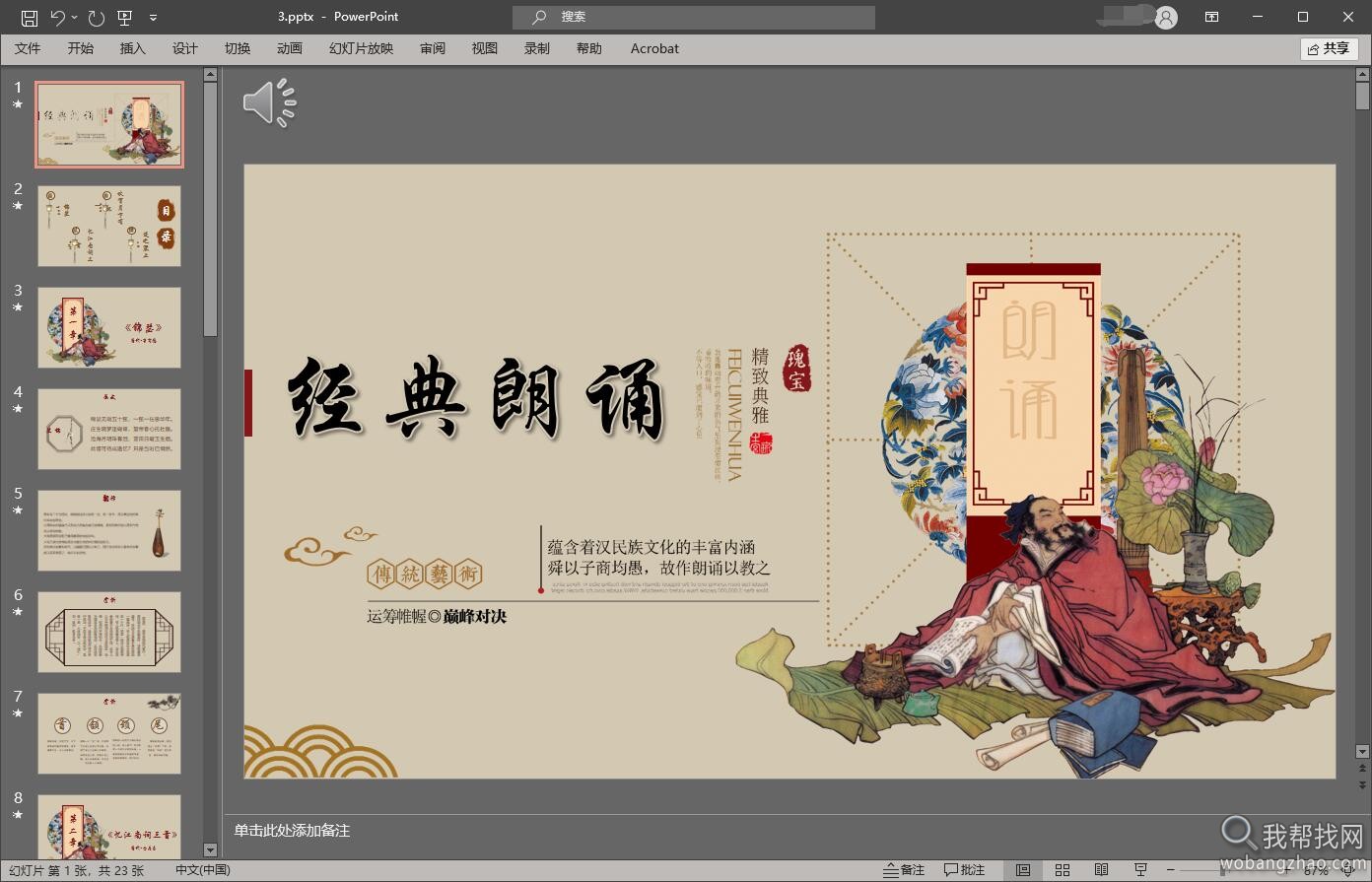Start slideshow from beginning via toolbar icon

(124, 17)
